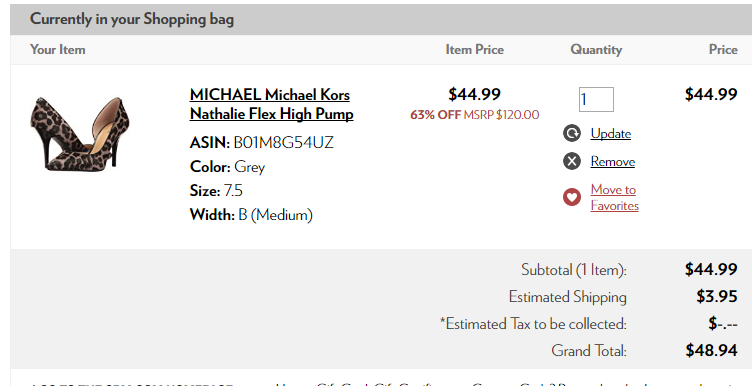The width and height of the screenshot is (752, 386).
Task: Click the Subtotal (1 Item) label
Action: (x=574, y=269)
